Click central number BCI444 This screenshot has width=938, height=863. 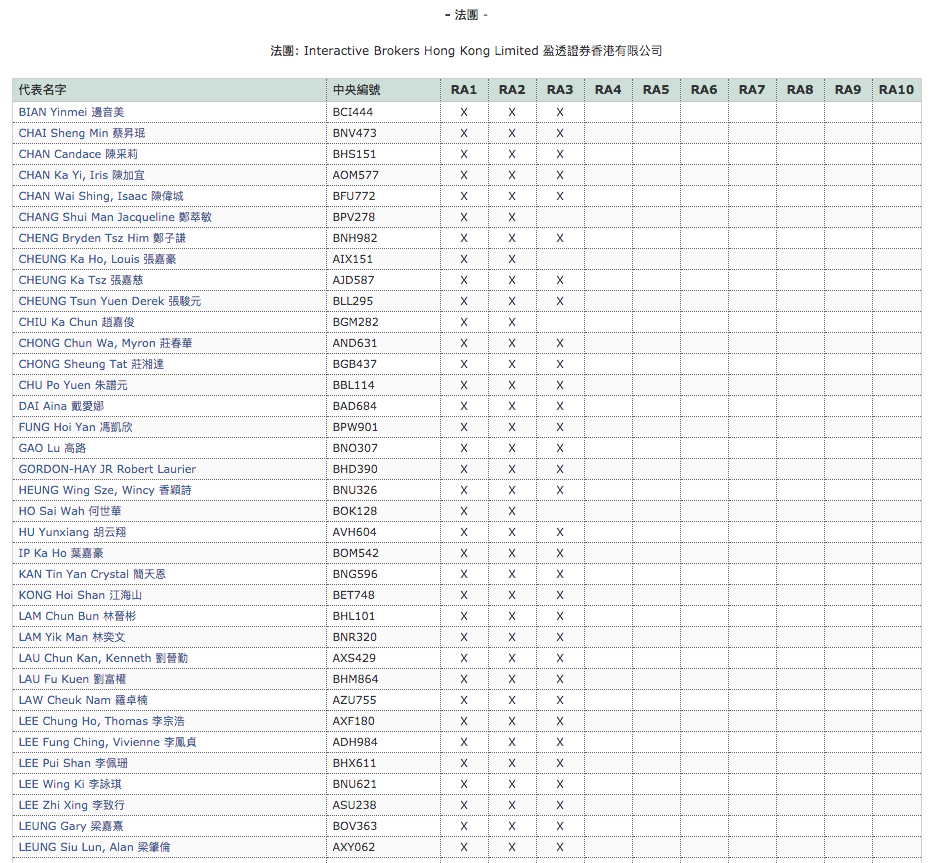point(353,112)
